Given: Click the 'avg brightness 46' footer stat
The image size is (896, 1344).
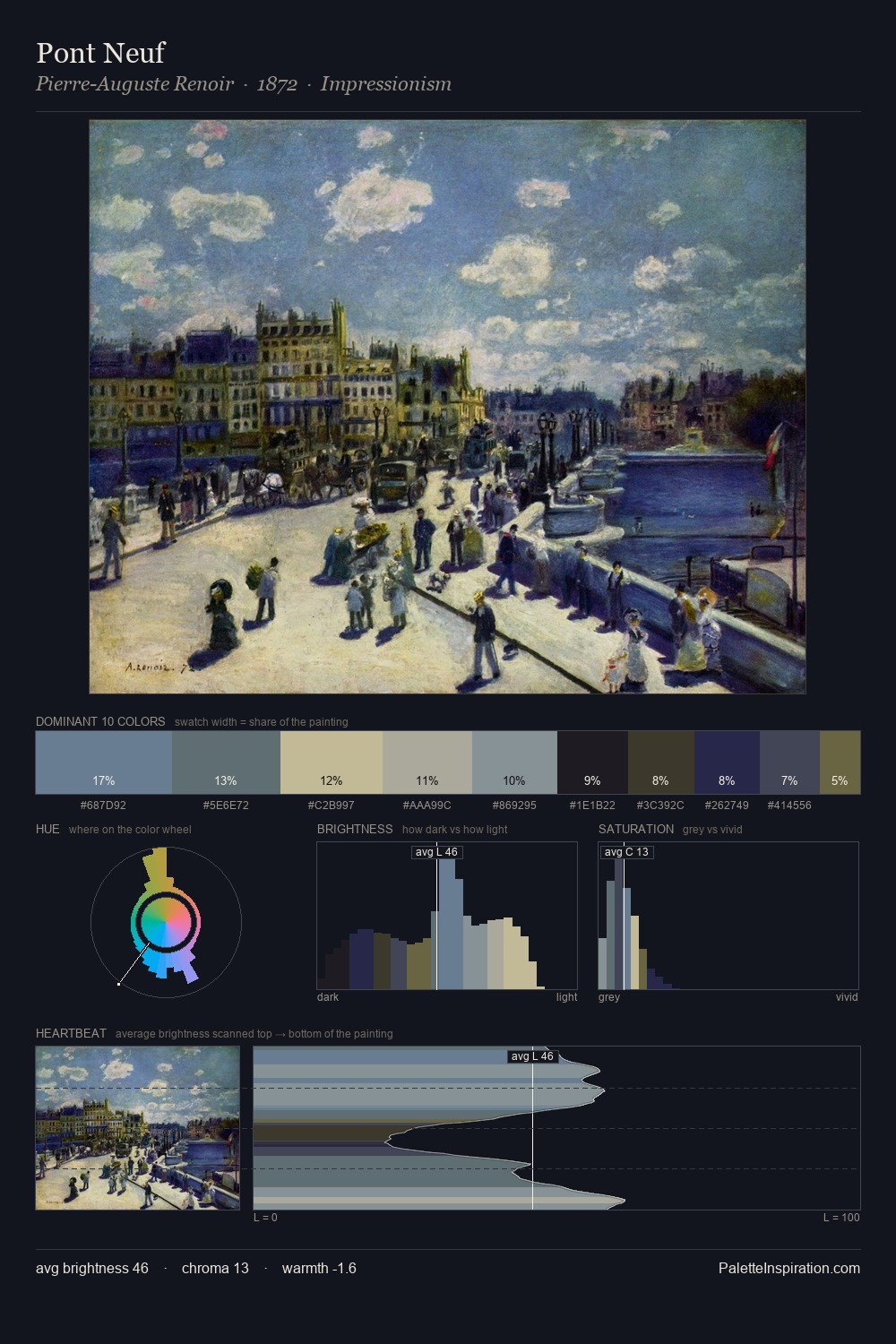Looking at the screenshot, I should pyautogui.click(x=92, y=1268).
